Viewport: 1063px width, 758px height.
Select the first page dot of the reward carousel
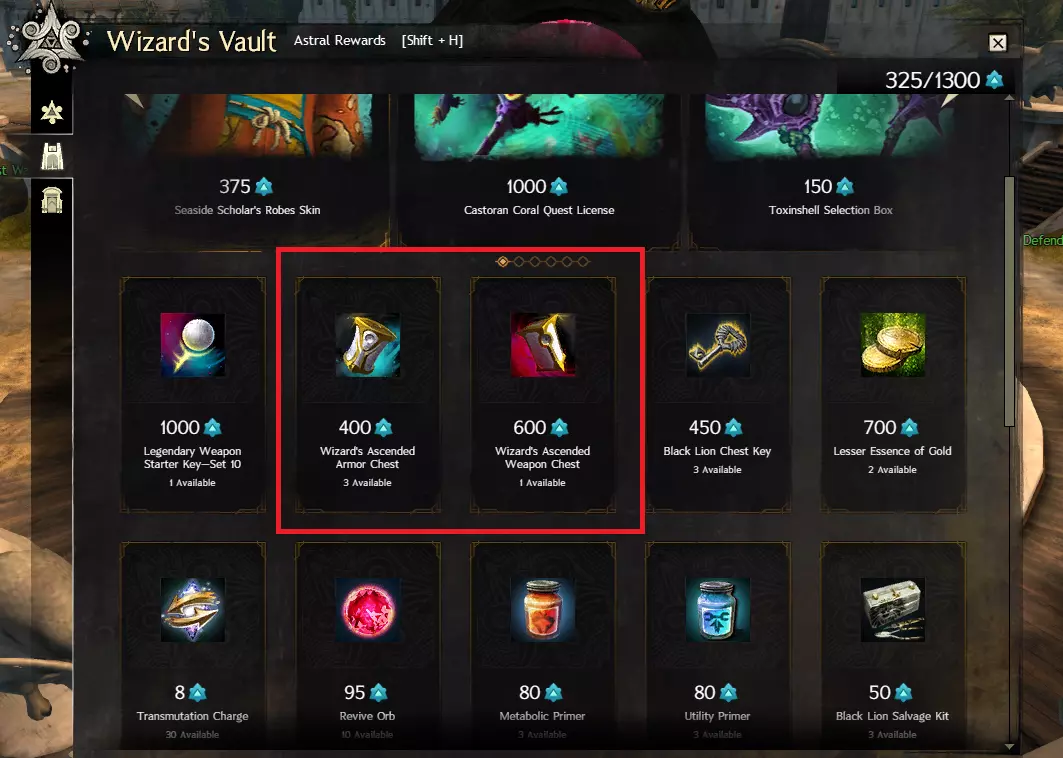point(502,262)
